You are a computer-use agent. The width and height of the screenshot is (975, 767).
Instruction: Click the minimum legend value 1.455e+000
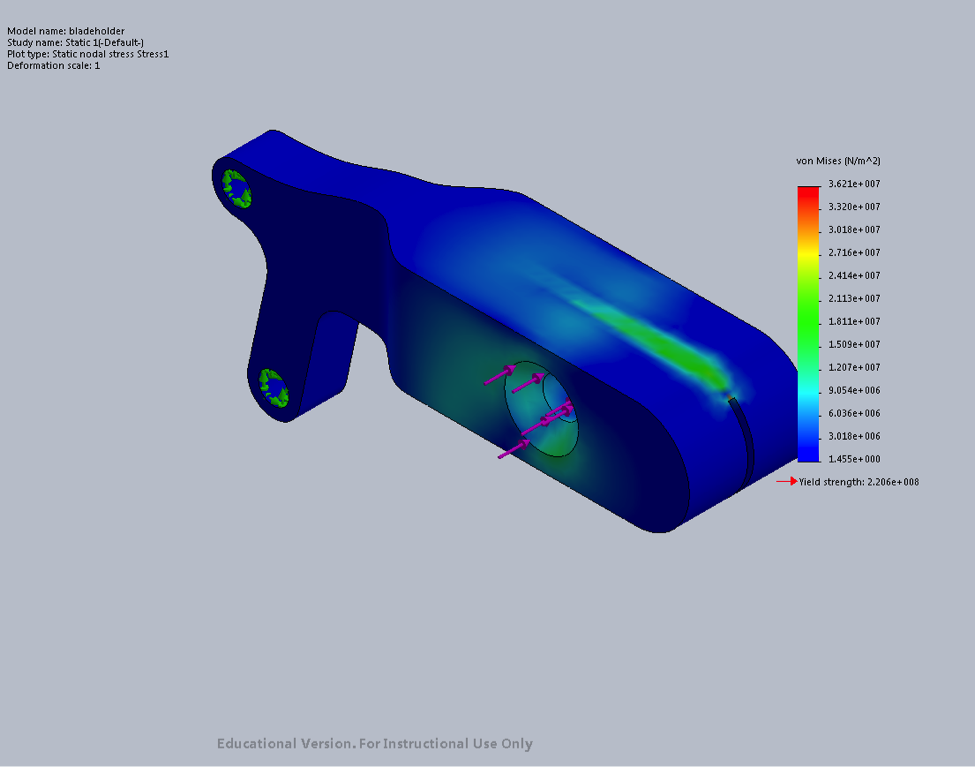click(x=854, y=459)
